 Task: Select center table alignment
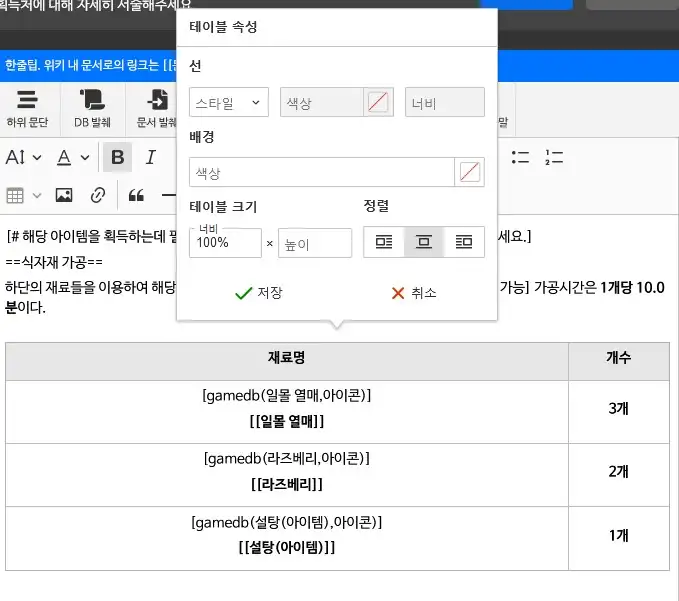point(424,242)
